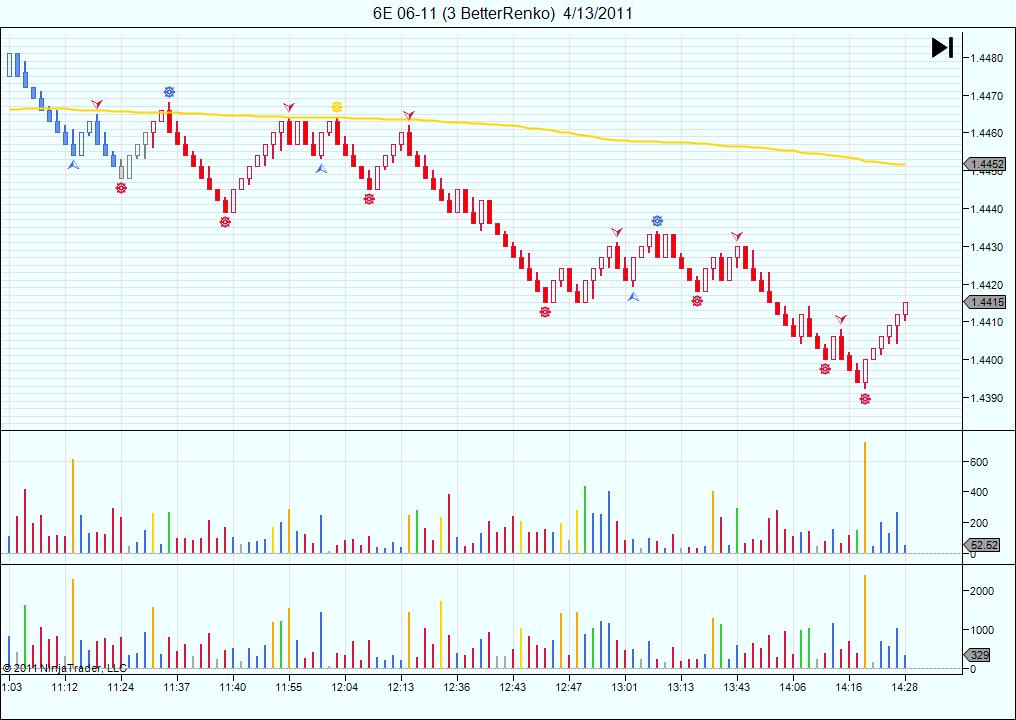The image size is (1016, 720).
Task: Click the red down-arrow marker above the 11:12 candles
Action: click(x=97, y=104)
